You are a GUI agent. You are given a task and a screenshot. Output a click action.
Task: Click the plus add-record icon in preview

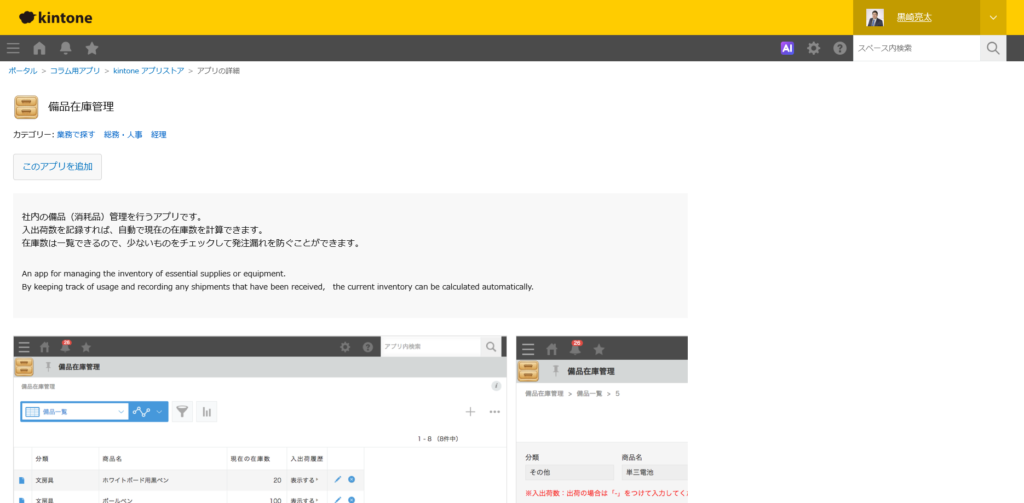coord(470,412)
